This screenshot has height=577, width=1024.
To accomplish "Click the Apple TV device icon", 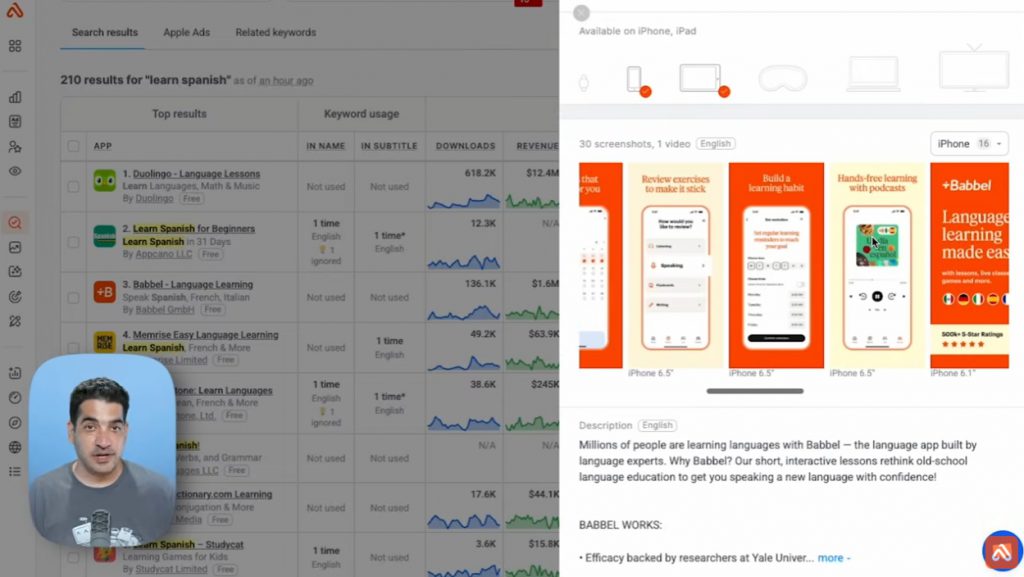I will [973, 72].
